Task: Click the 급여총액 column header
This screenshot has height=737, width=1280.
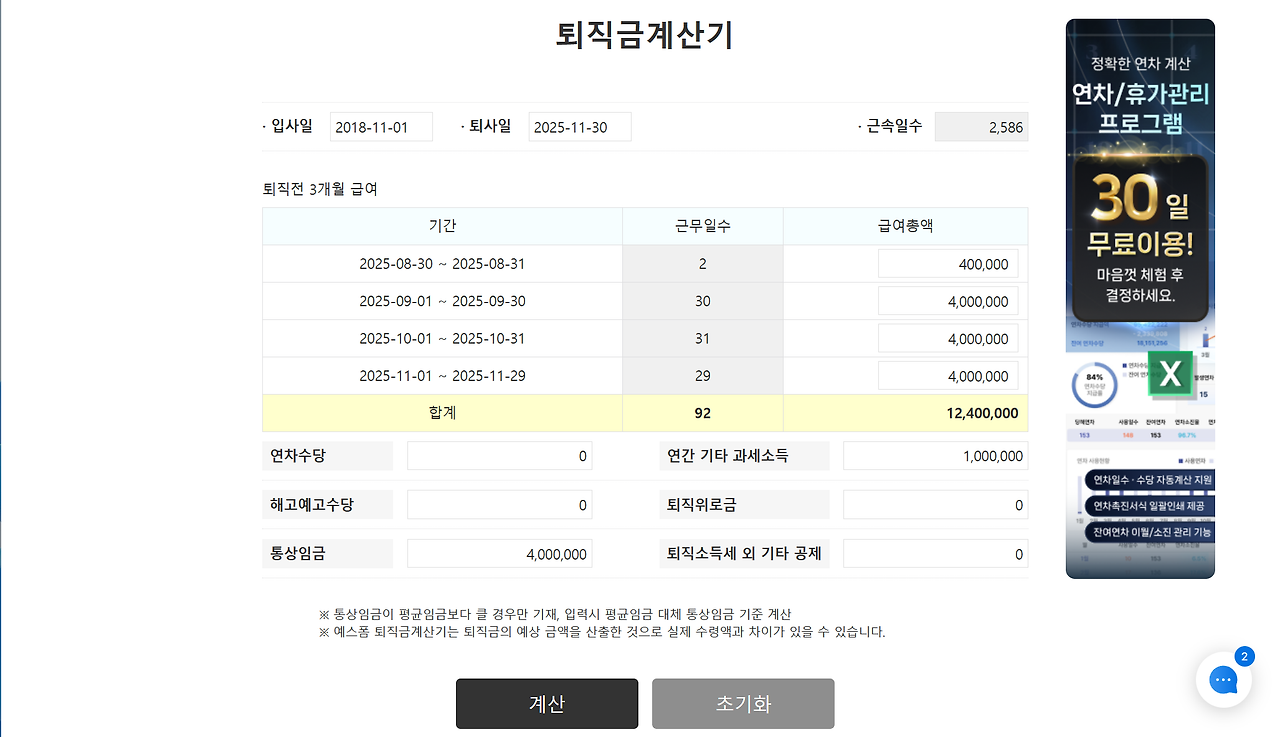Action: (x=906, y=226)
